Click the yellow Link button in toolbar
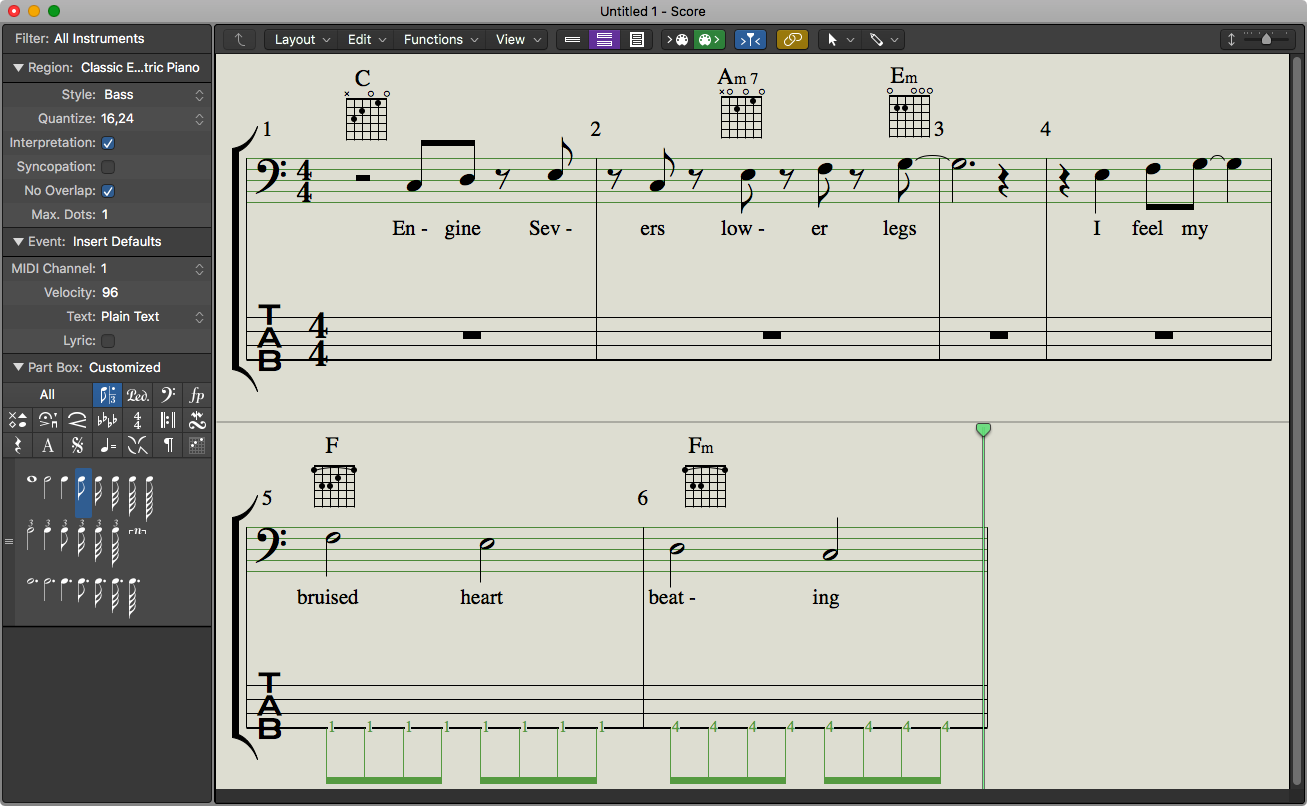 792,40
